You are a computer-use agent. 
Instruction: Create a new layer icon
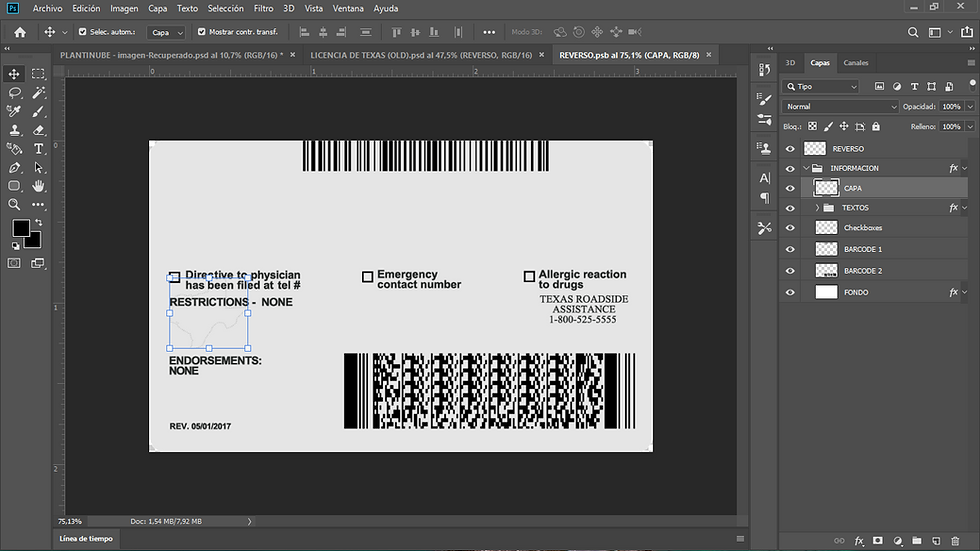click(936, 540)
